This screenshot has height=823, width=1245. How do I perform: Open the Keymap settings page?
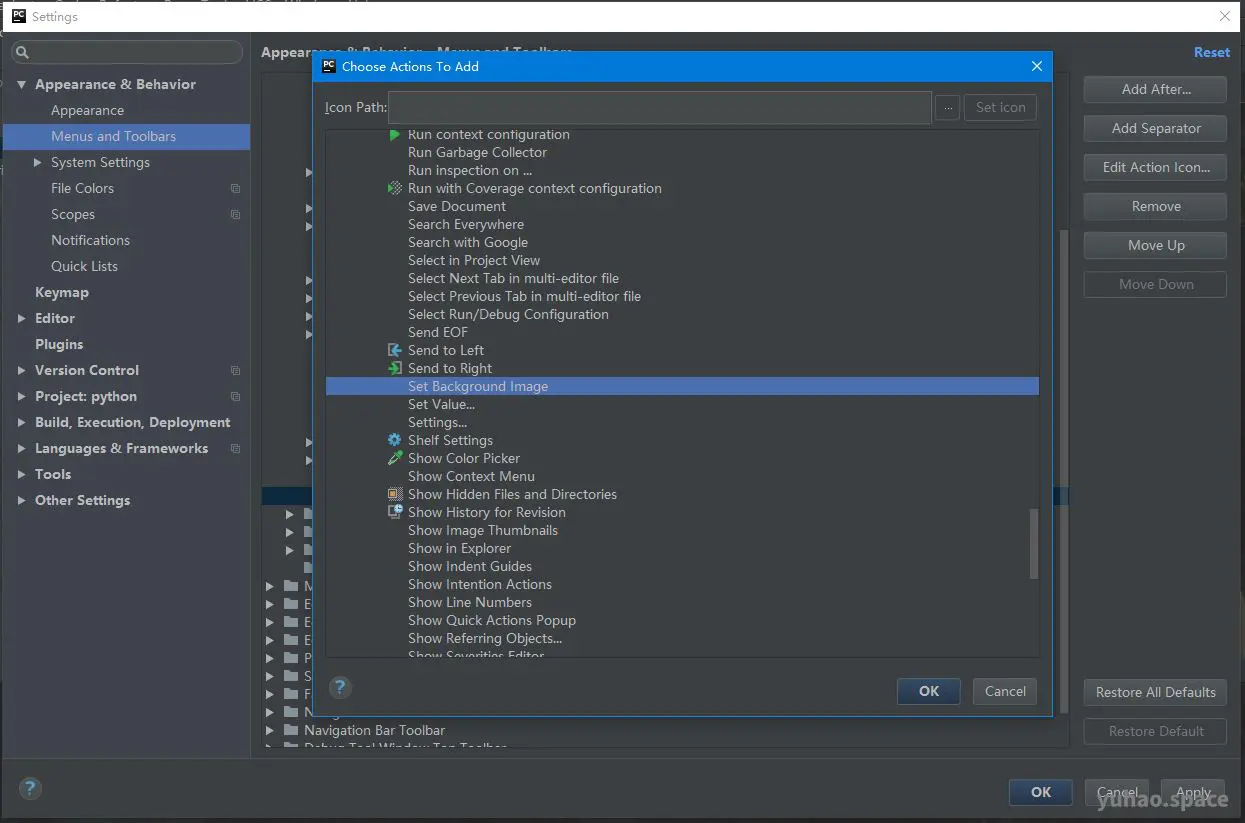(x=62, y=292)
